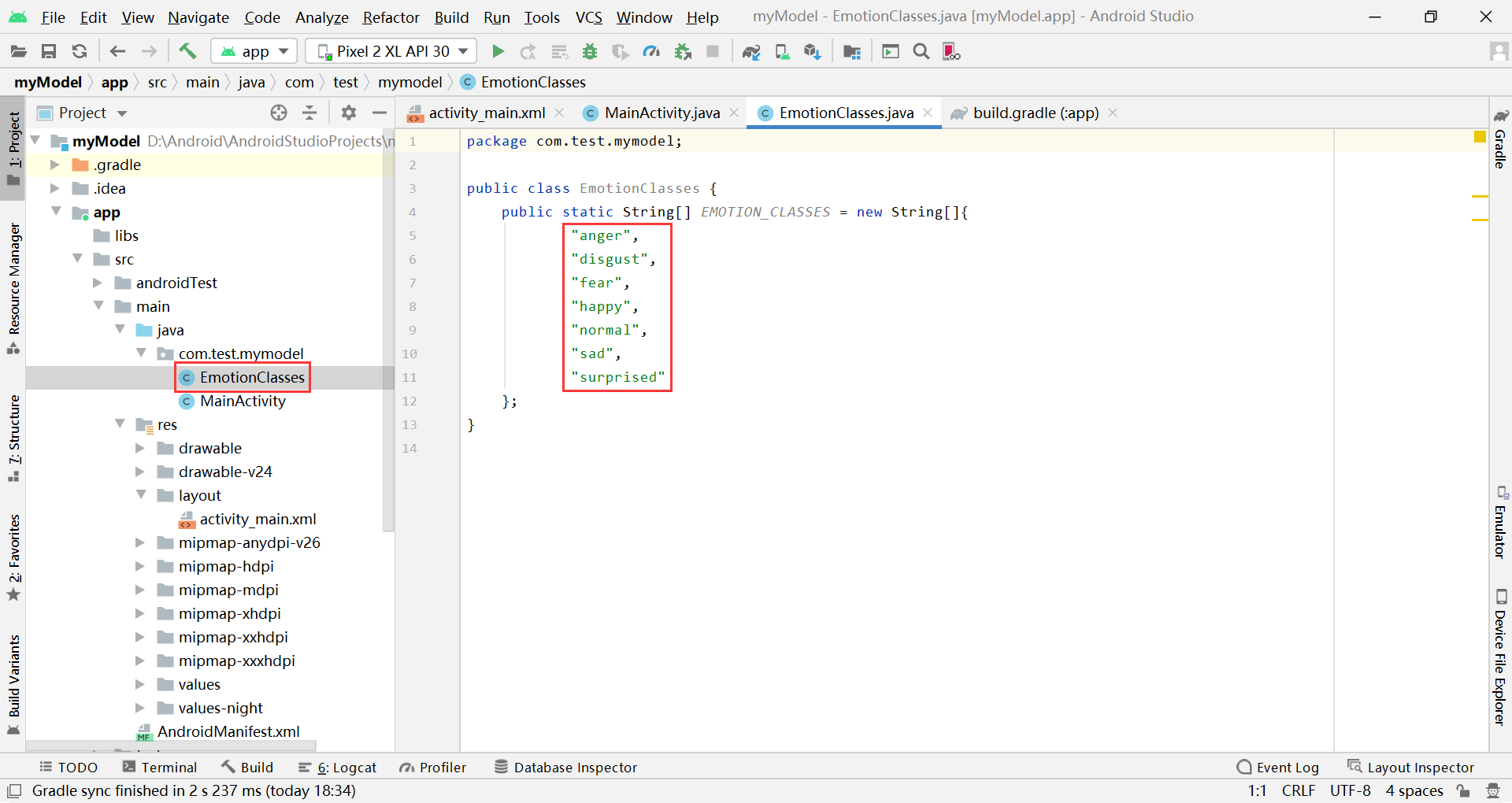Toggle the 2: Favorites tool window

13,557
